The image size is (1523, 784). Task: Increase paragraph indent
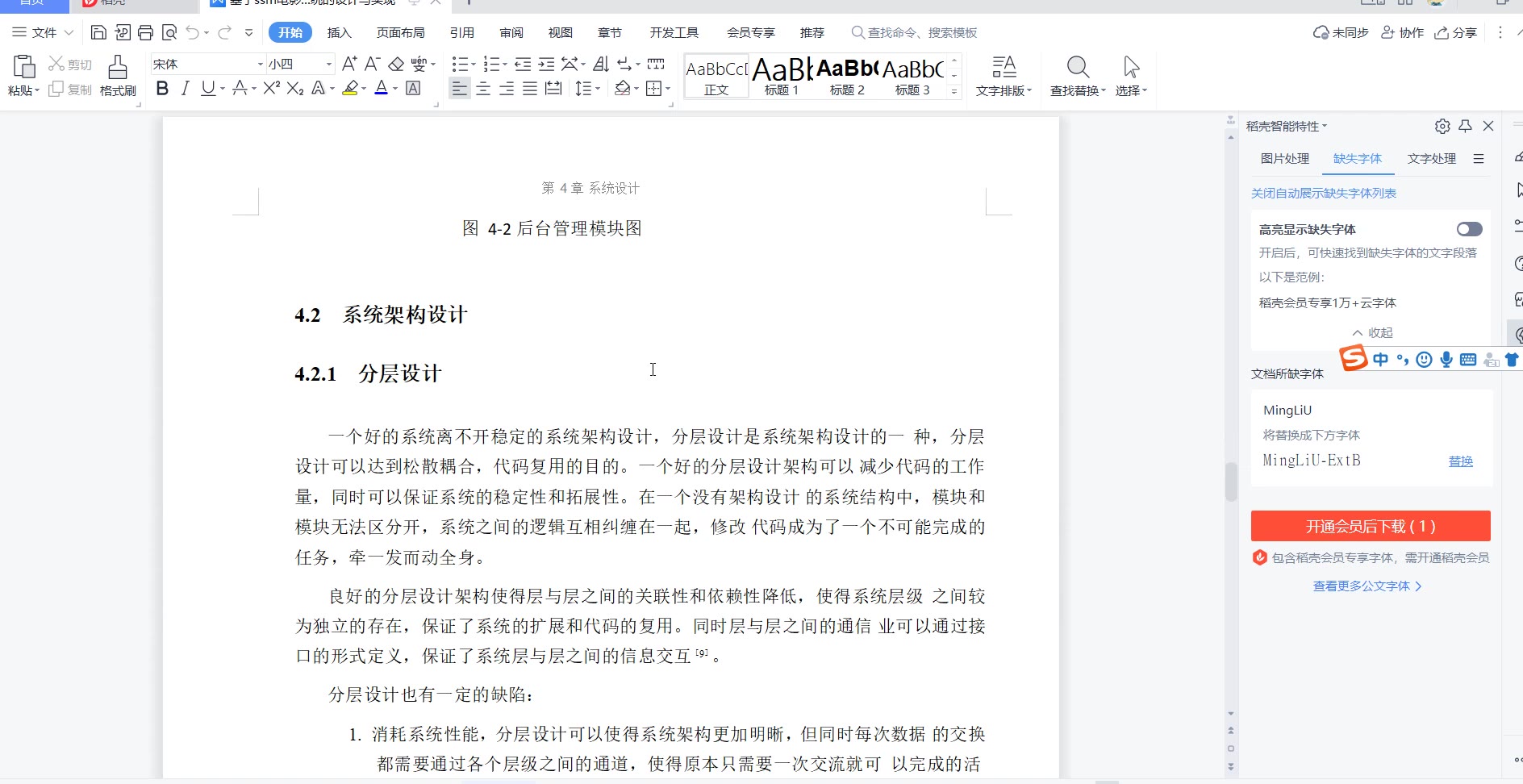(x=546, y=64)
